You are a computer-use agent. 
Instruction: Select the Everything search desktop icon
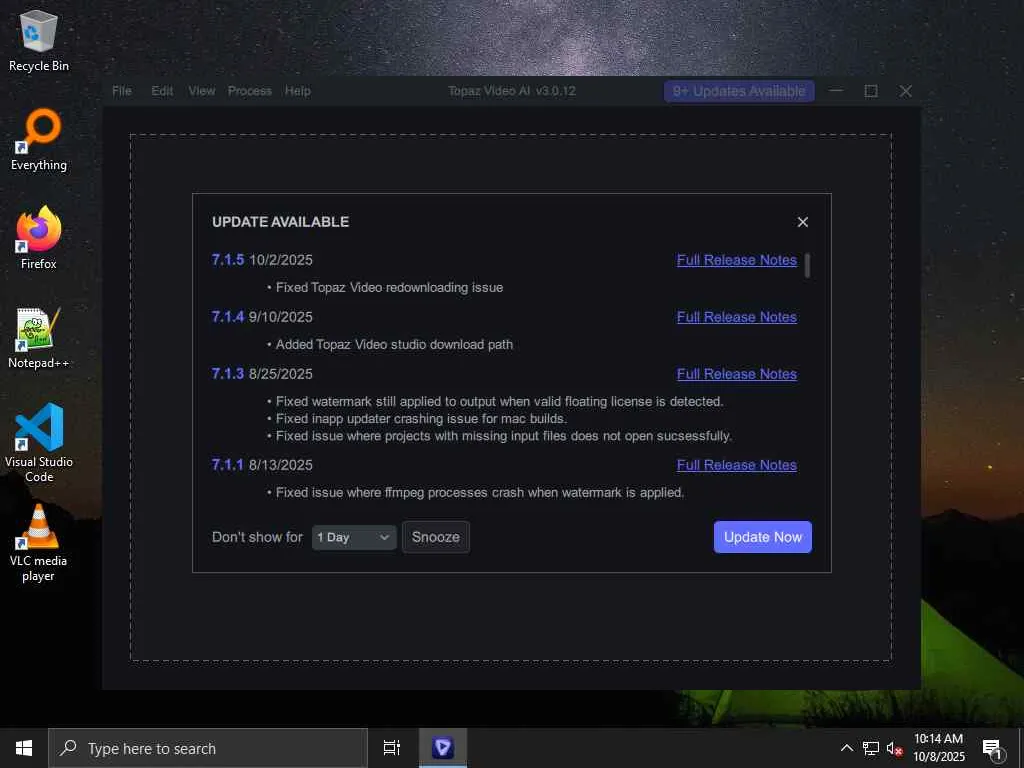pos(39,140)
